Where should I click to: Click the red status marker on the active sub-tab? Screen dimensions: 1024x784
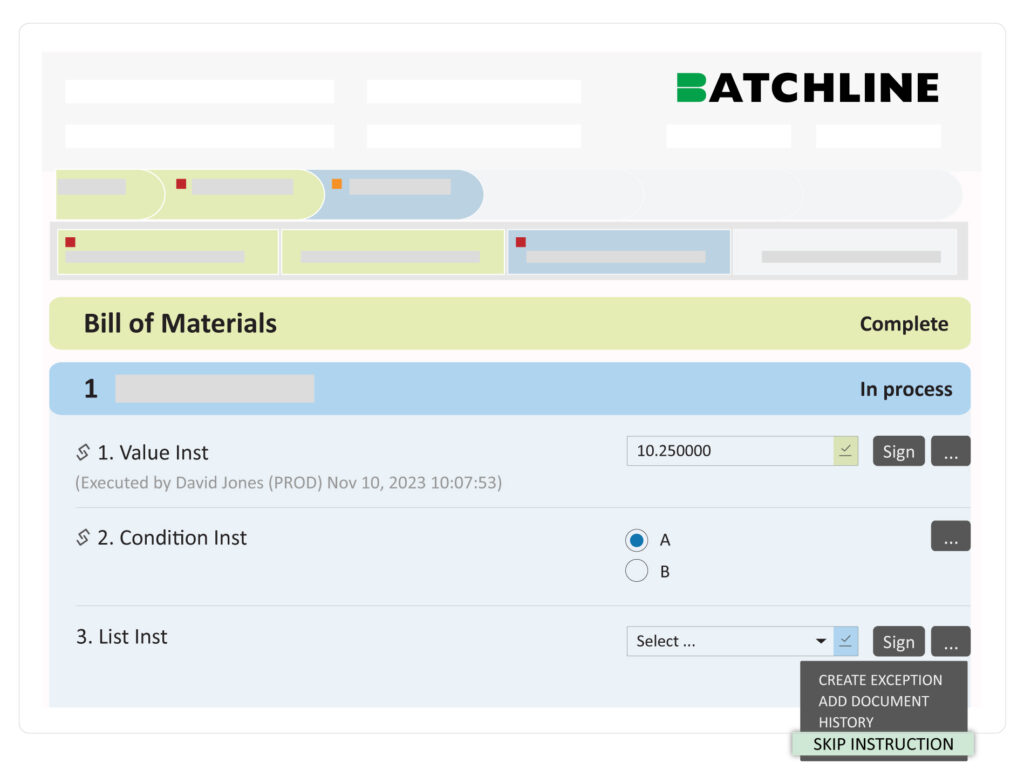[x=520, y=242]
